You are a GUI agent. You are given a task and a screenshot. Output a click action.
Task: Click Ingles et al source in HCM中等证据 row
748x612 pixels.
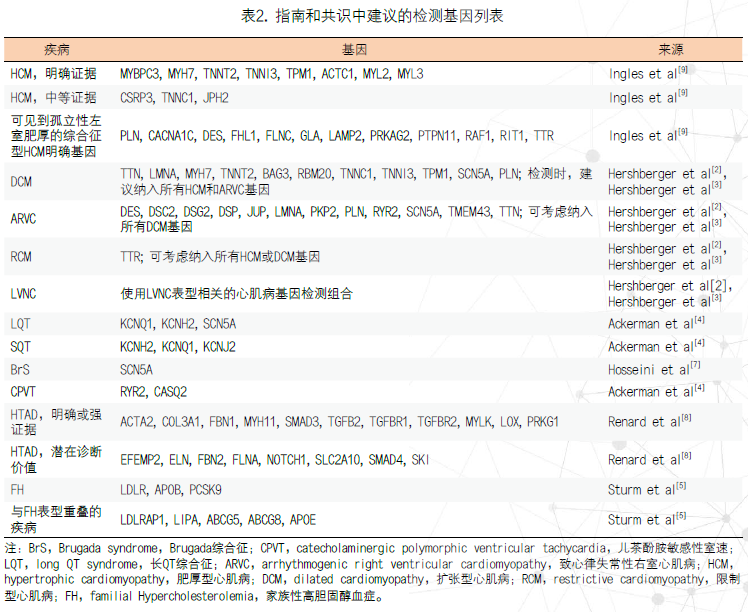(648, 97)
